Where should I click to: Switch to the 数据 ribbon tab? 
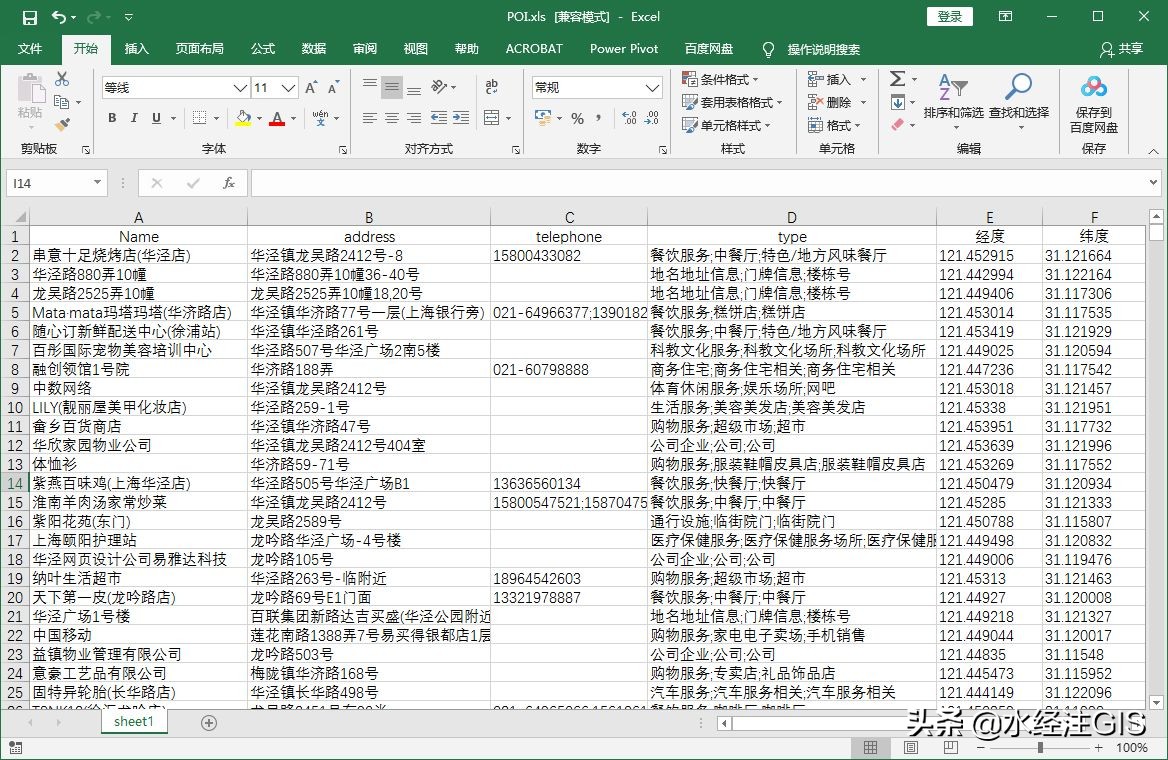click(x=313, y=49)
